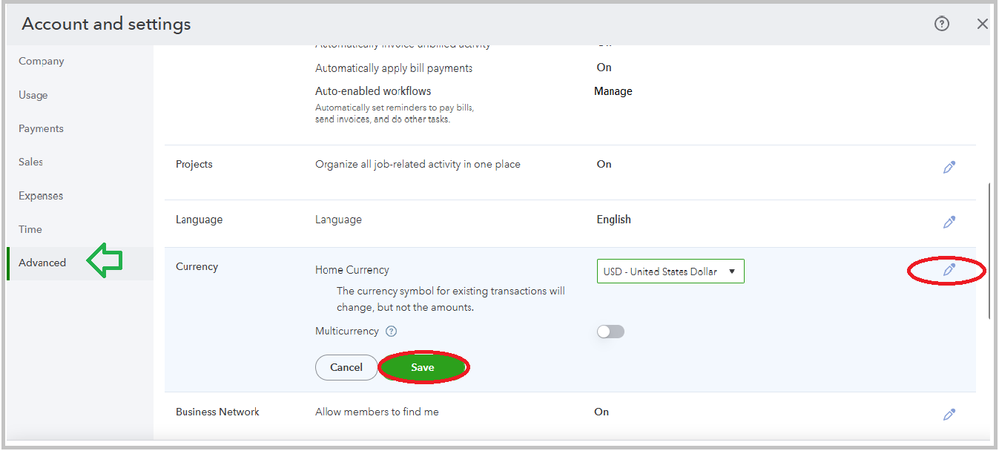Click the help question mark icon
Image resolution: width=999 pixels, height=451 pixels.
pos(941,24)
